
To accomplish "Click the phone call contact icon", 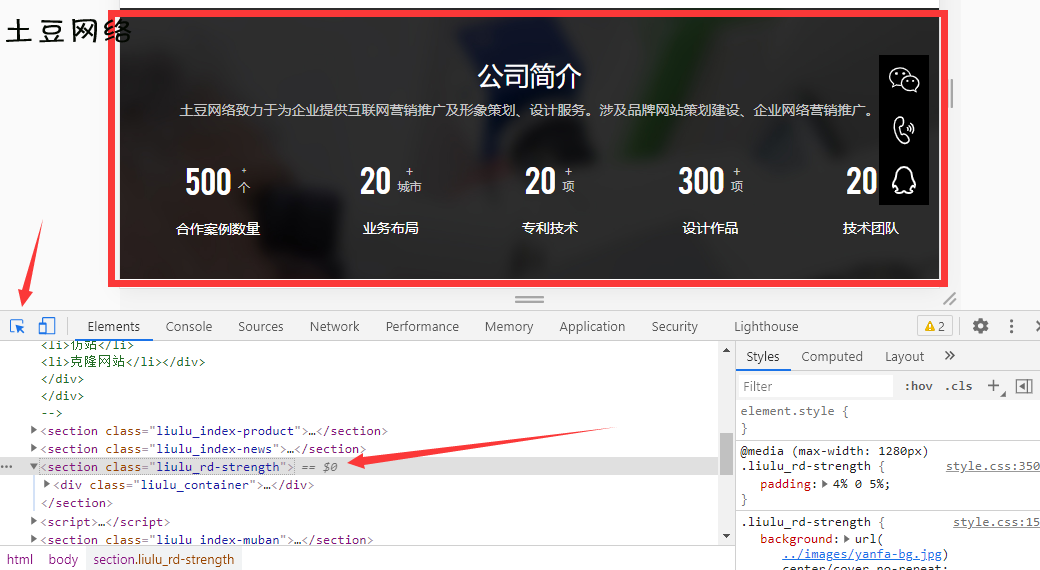I will (904, 130).
